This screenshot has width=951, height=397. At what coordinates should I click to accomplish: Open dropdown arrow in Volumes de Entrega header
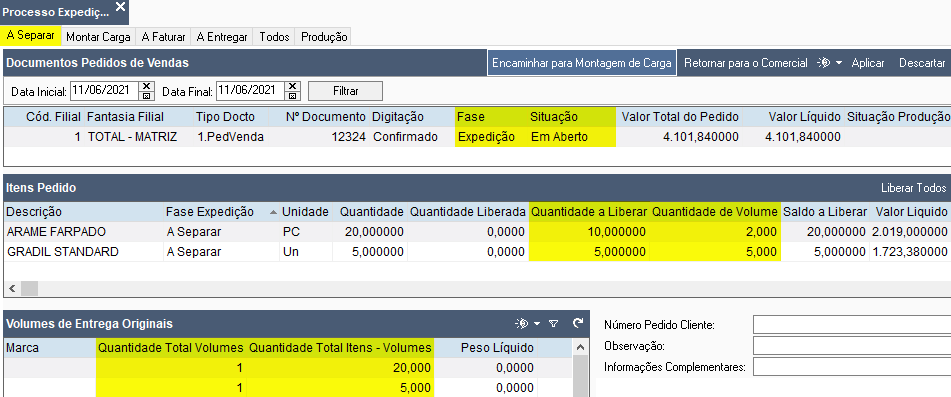point(537,324)
